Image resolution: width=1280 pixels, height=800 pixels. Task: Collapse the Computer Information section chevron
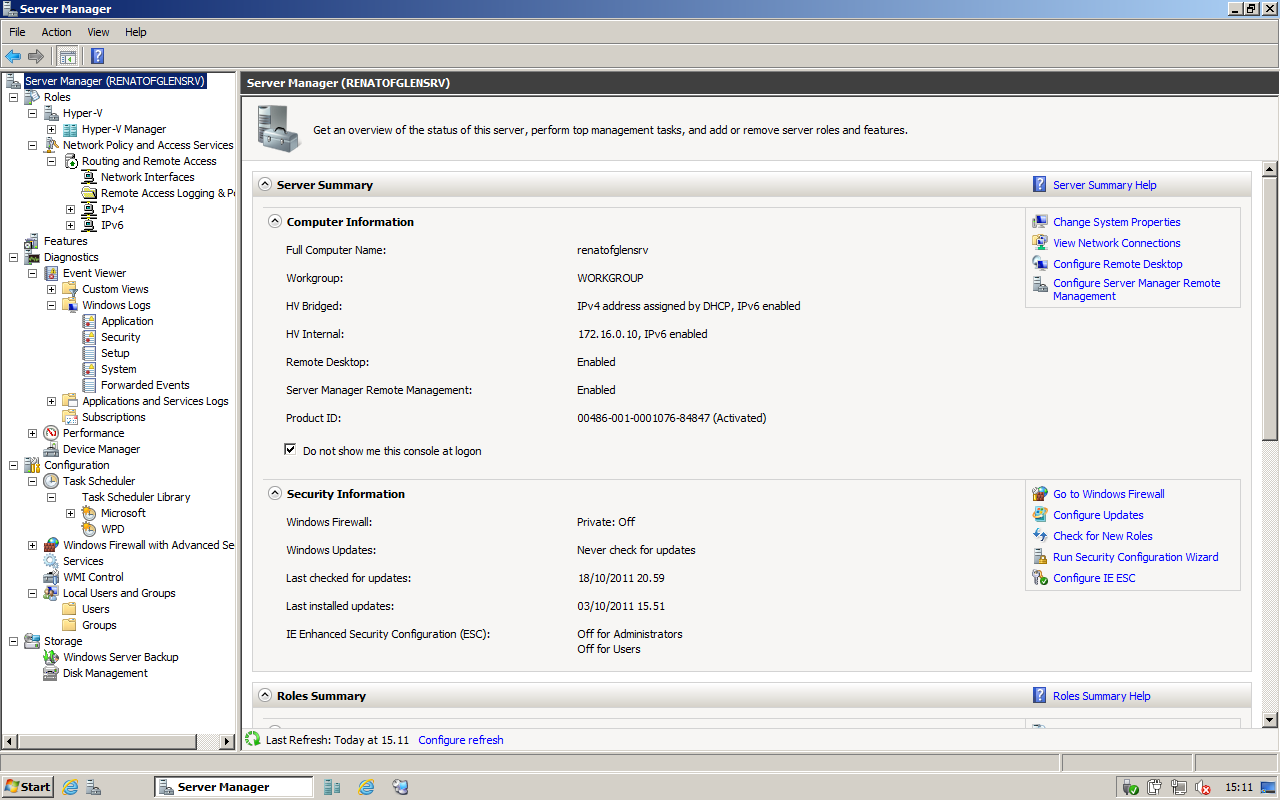pyautogui.click(x=275, y=221)
